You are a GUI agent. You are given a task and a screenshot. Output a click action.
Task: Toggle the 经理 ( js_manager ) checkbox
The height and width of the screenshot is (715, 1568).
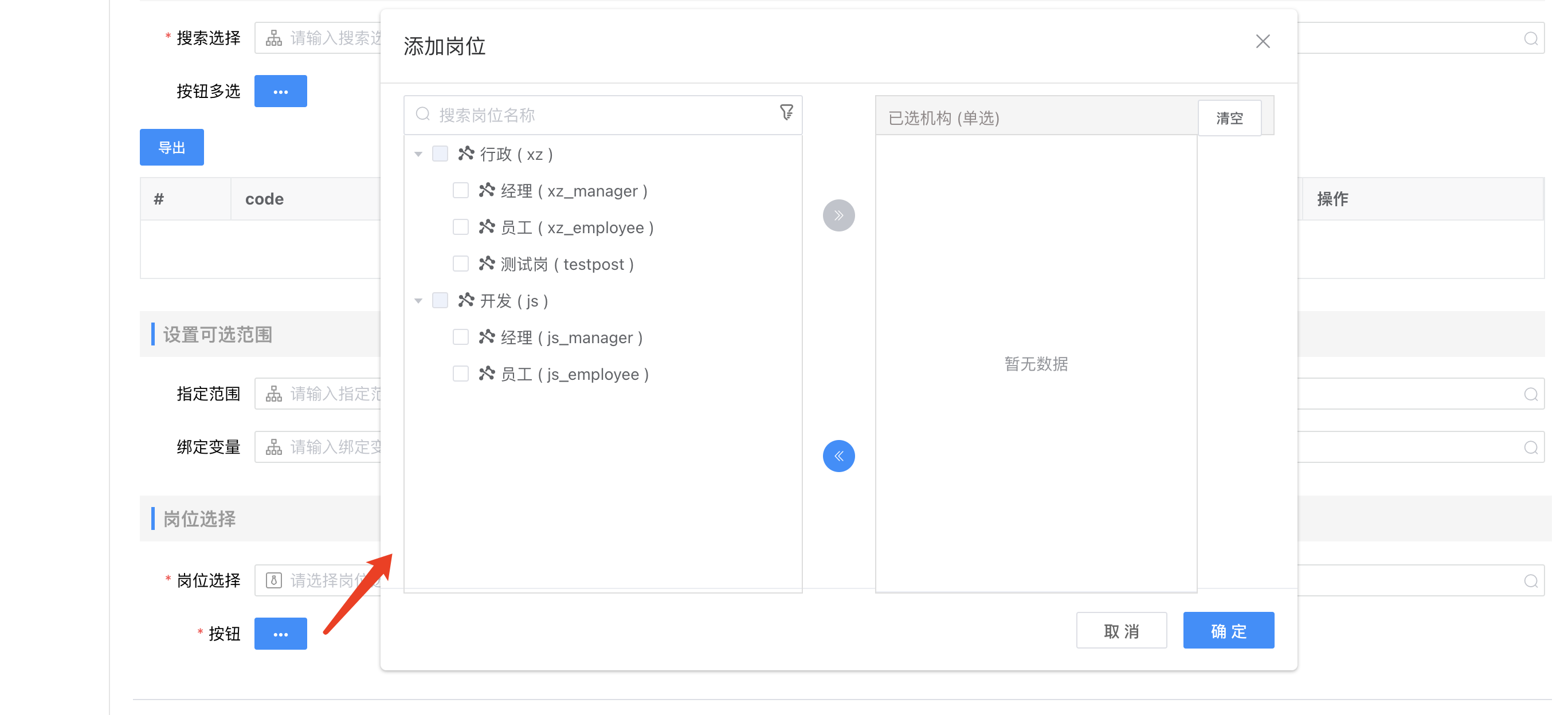click(461, 337)
